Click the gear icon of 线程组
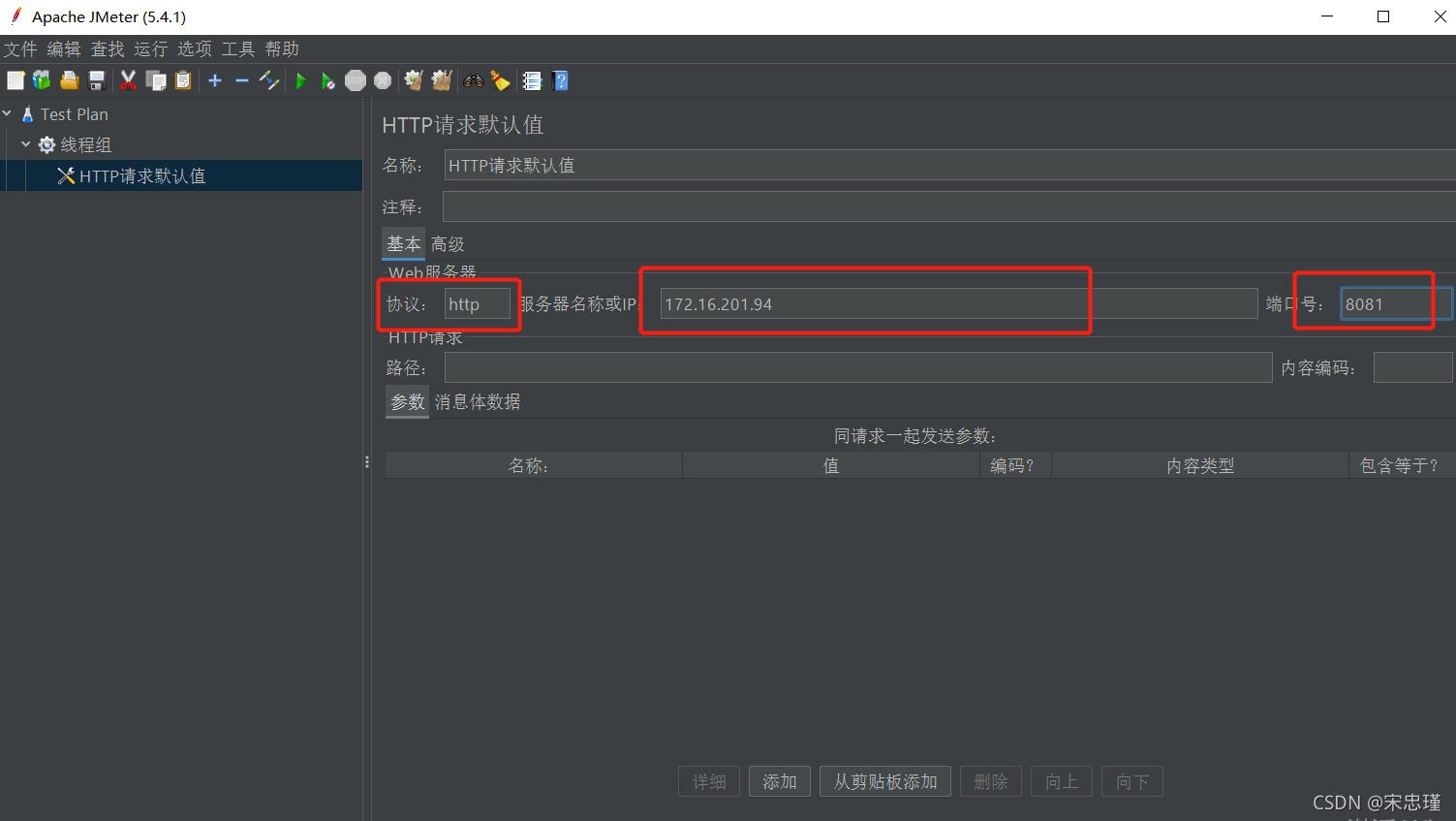Image resolution: width=1456 pixels, height=821 pixels. click(46, 144)
